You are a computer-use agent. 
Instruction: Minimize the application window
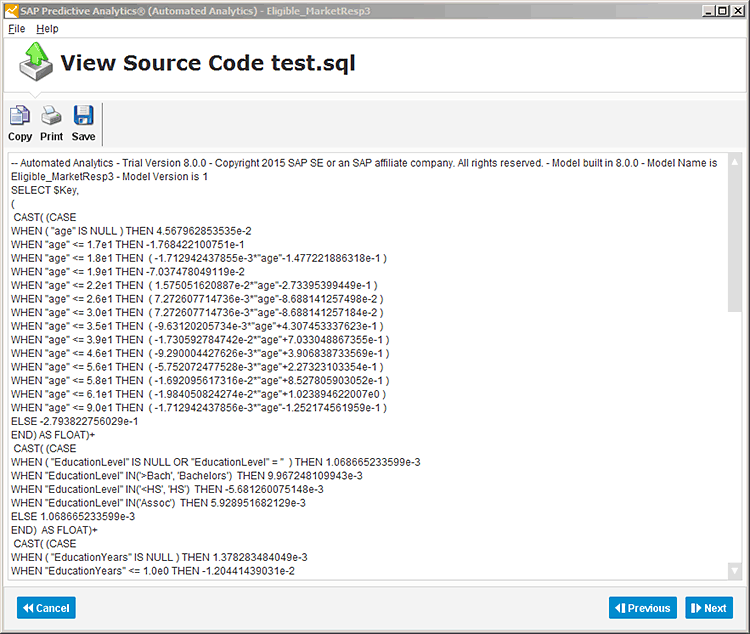(x=709, y=11)
